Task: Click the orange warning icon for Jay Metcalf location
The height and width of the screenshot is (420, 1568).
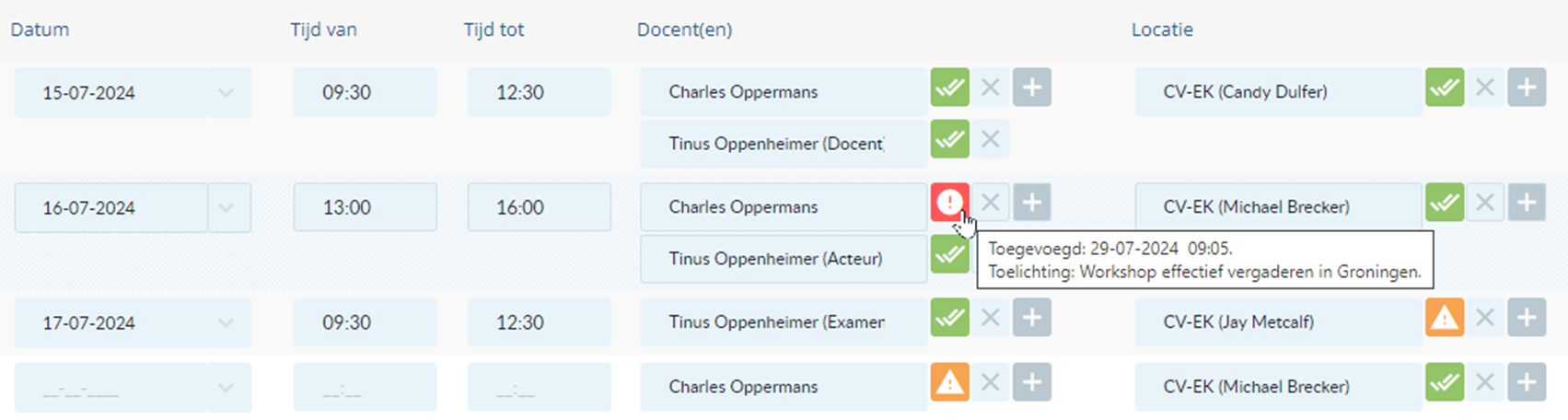Action: click(1445, 317)
